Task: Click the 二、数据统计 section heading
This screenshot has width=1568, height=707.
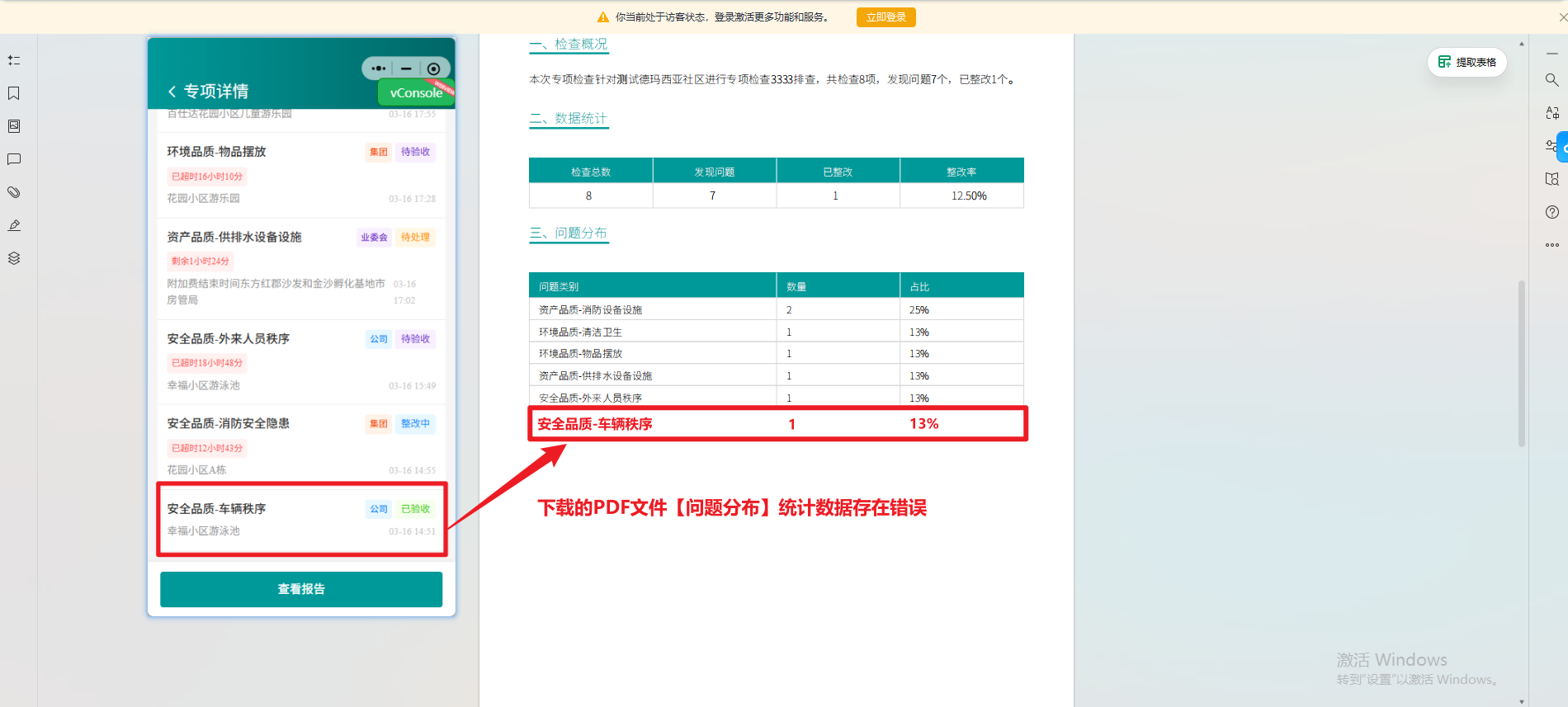Action: pyautogui.click(x=569, y=119)
